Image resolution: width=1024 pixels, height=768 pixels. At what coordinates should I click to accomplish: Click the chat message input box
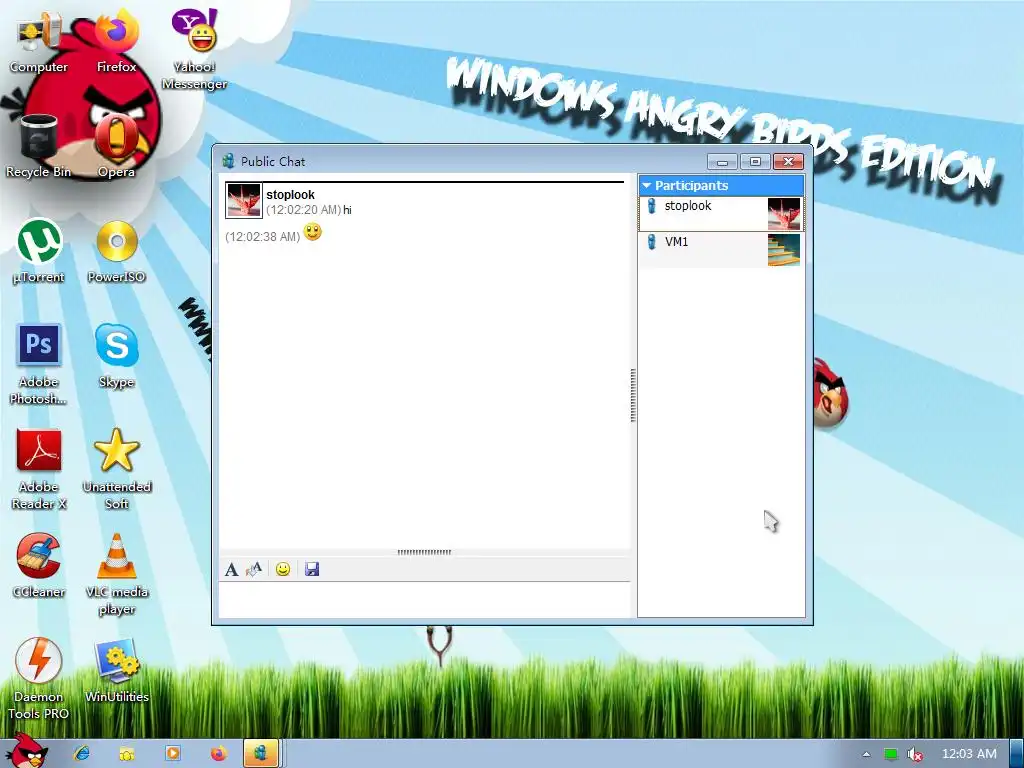coord(424,600)
